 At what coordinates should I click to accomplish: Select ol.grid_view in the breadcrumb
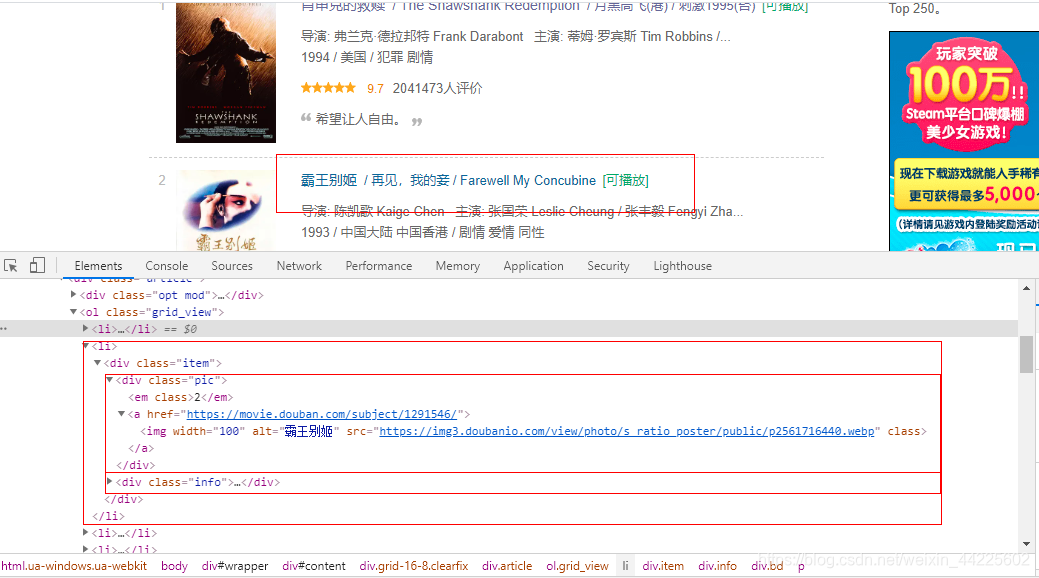[577, 566]
